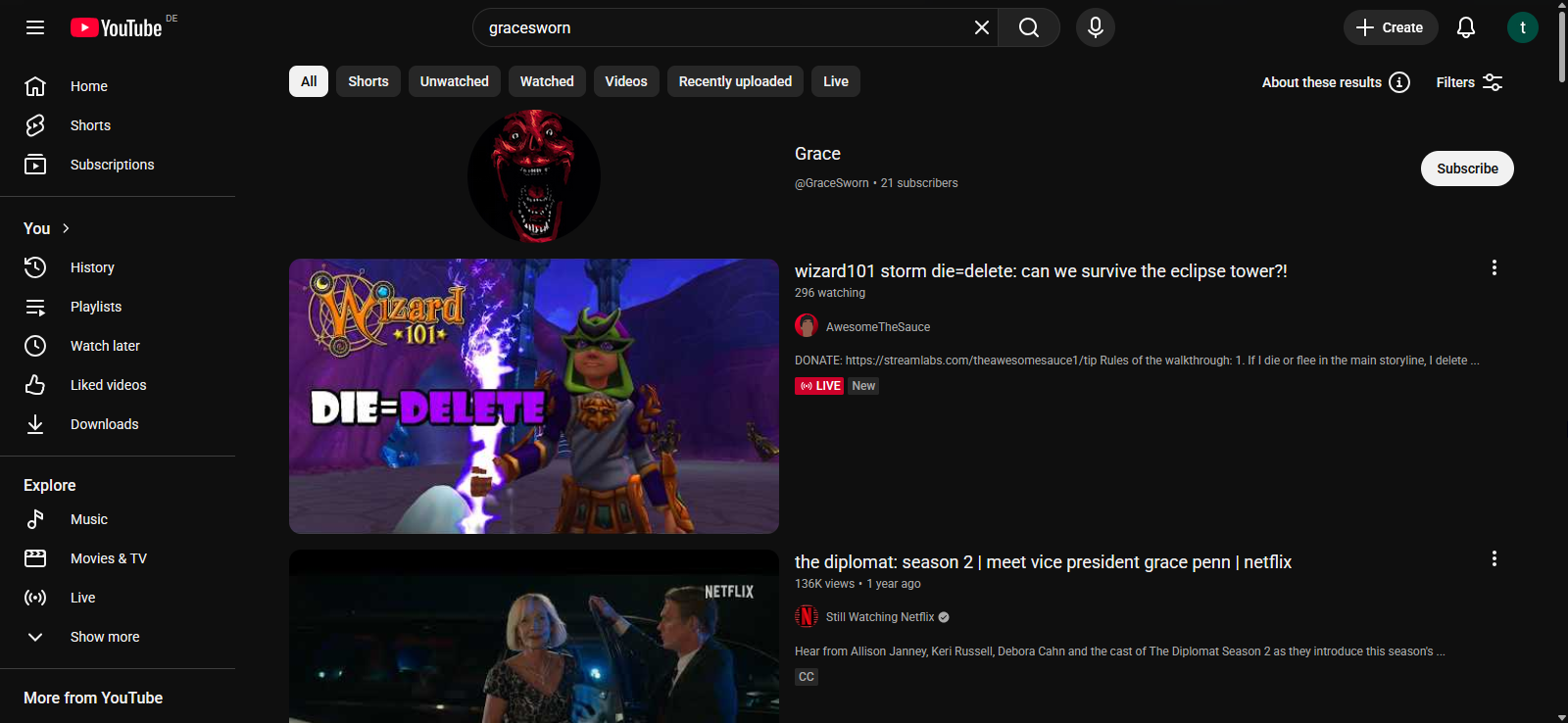Click the Downloads arrow icon
This screenshot has height=723, width=1568.
(x=35, y=424)
